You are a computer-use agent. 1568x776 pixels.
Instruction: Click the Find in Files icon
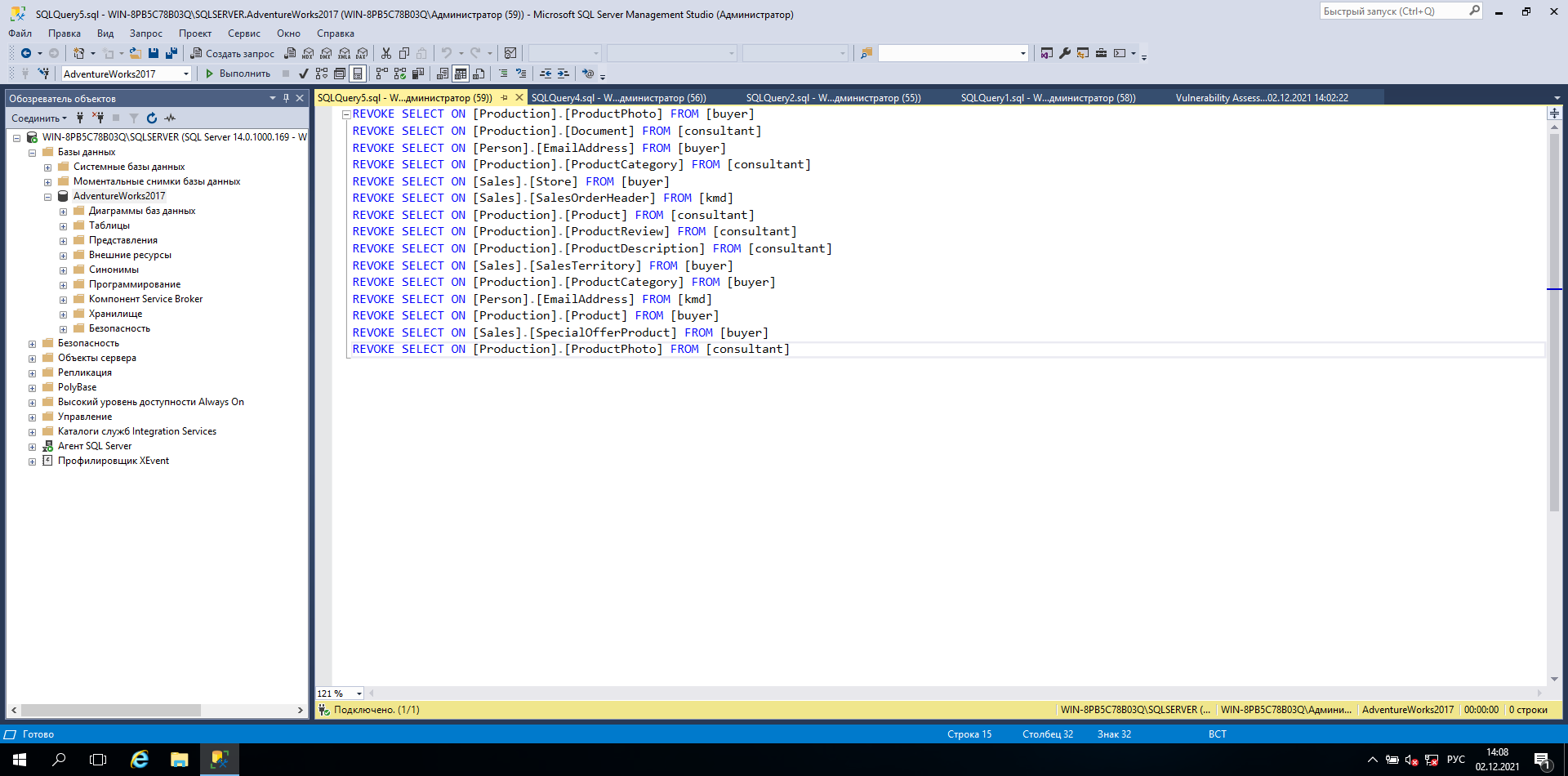tap(866, 53)
